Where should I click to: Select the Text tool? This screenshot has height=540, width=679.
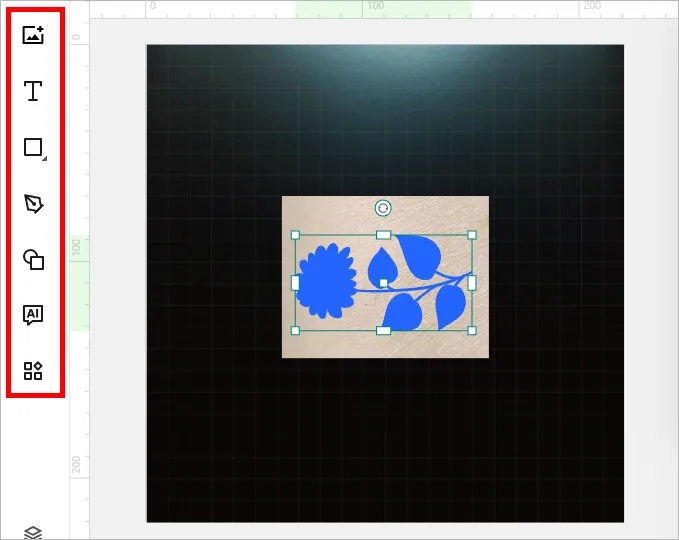tap(33, 91)
